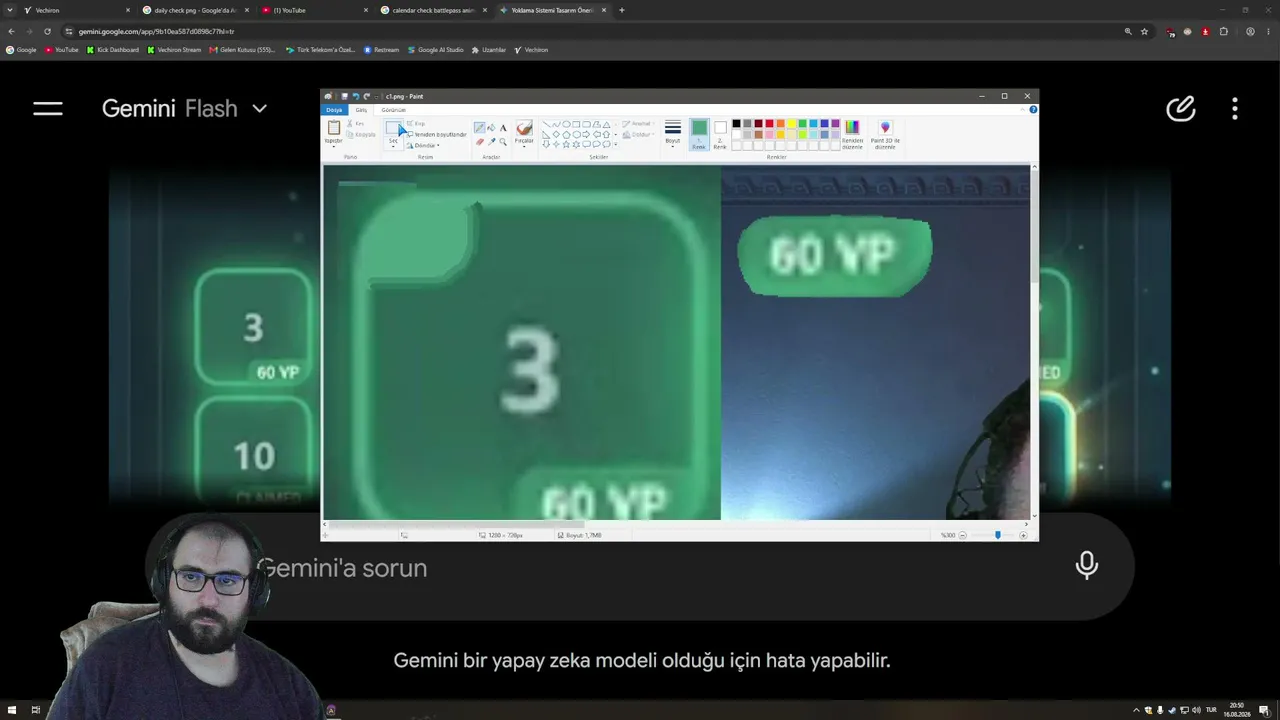The image size is (1280, 720).
Task: Show hidden system tray icons
Action: 1135,710
